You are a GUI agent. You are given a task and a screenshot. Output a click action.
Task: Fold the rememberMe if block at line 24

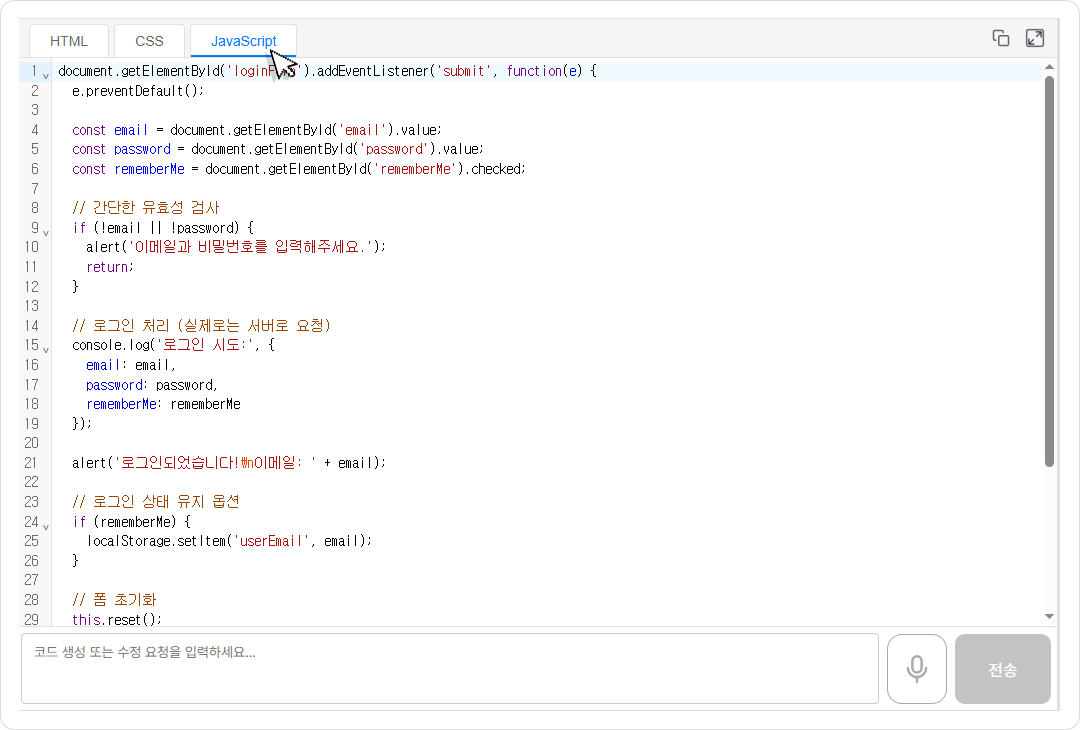(46, 525)
